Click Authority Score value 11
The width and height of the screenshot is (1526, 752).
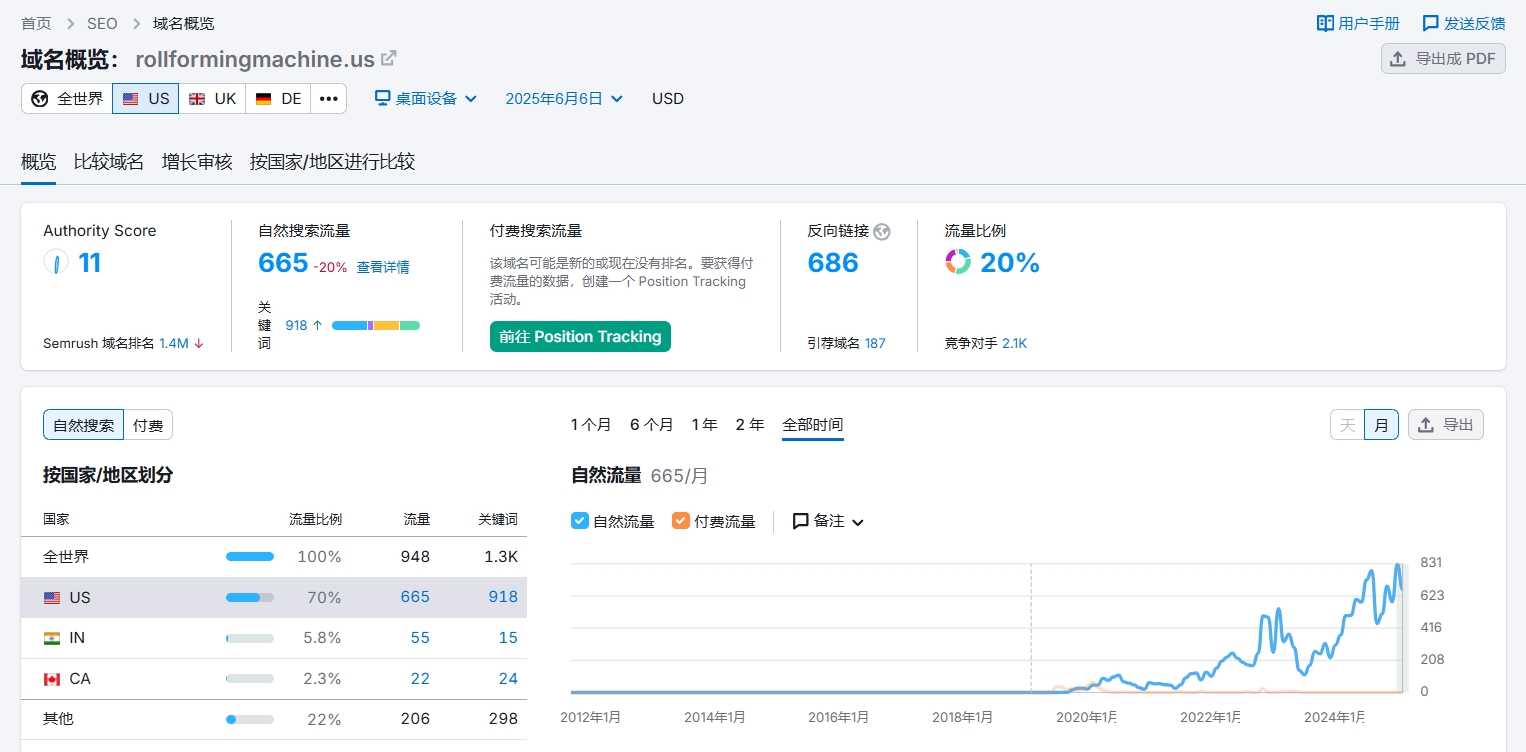point(90,263)
